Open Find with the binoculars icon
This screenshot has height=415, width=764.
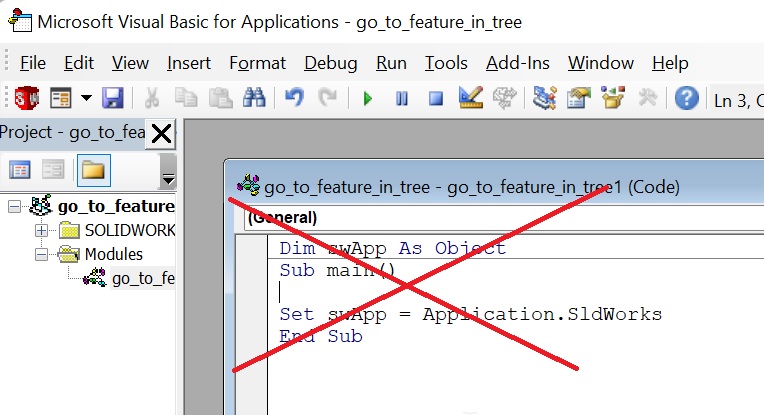(x=254, y=98)
